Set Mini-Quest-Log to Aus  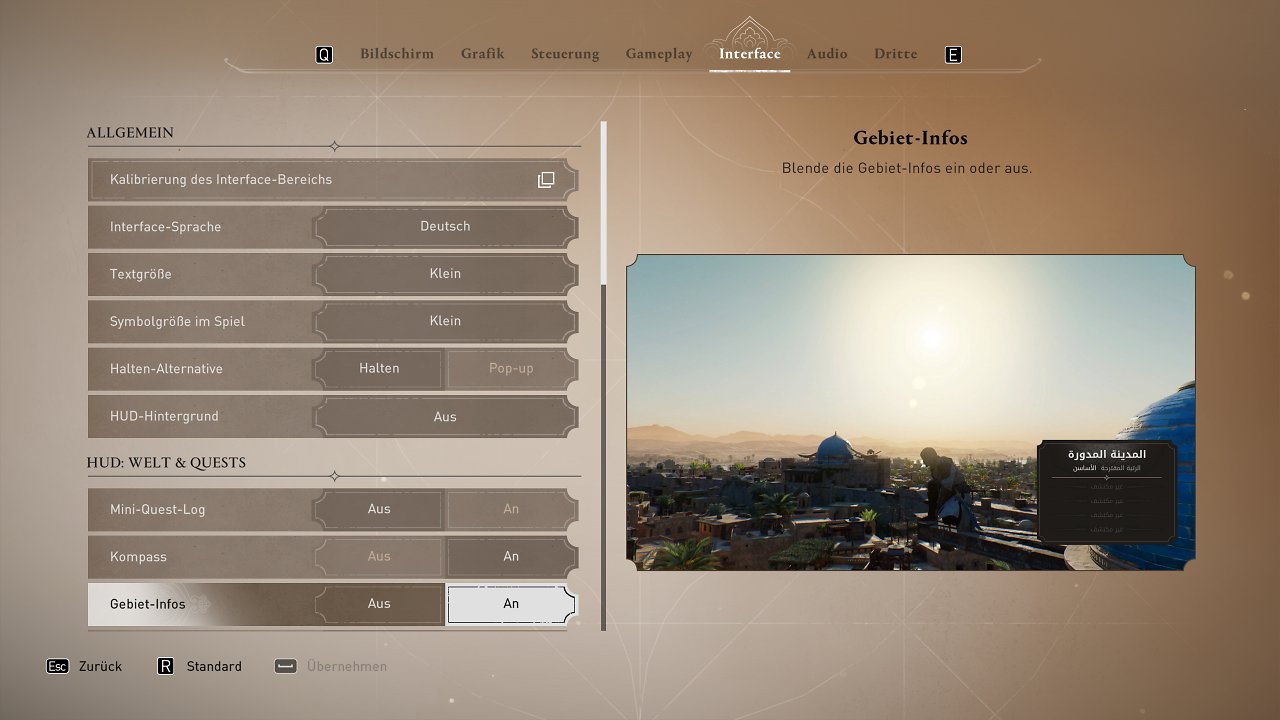tap(379, 509)
